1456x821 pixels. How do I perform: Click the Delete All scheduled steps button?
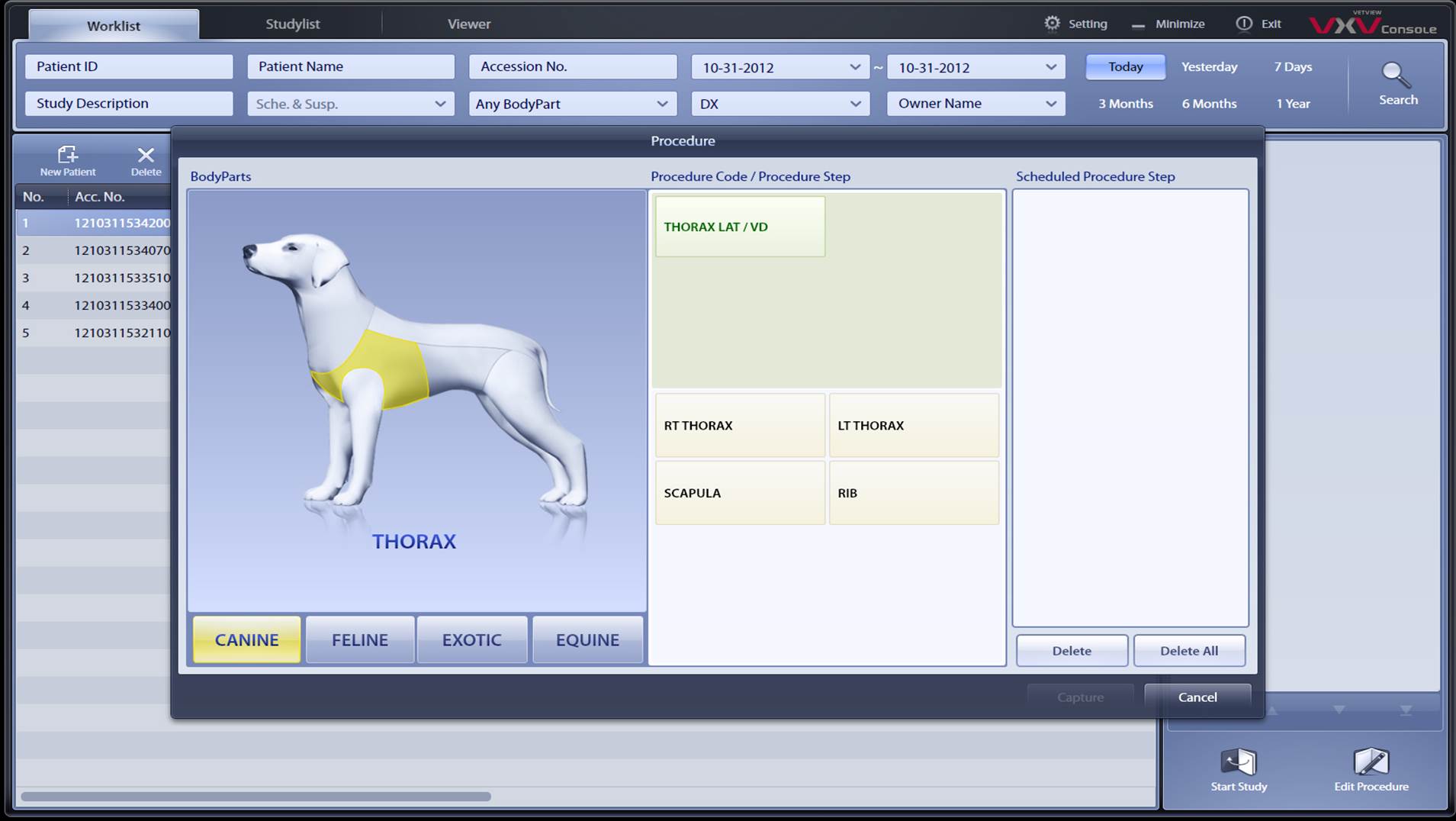[x=1189, y=650]
